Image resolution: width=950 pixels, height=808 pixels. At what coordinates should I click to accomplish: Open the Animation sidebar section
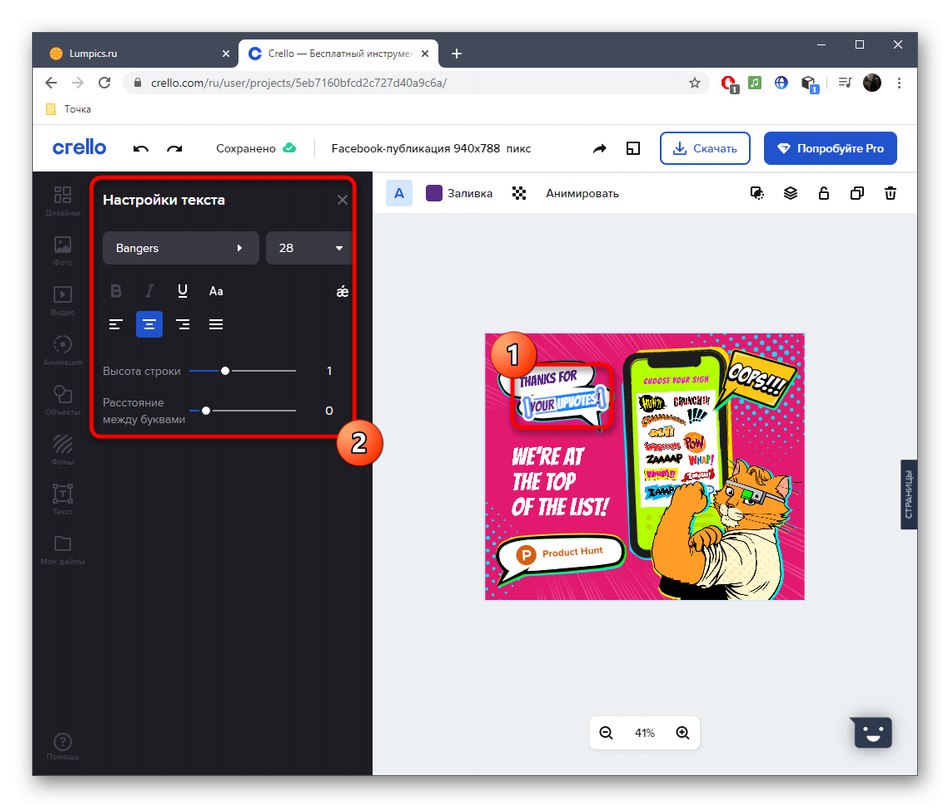(x=62, y=350)
